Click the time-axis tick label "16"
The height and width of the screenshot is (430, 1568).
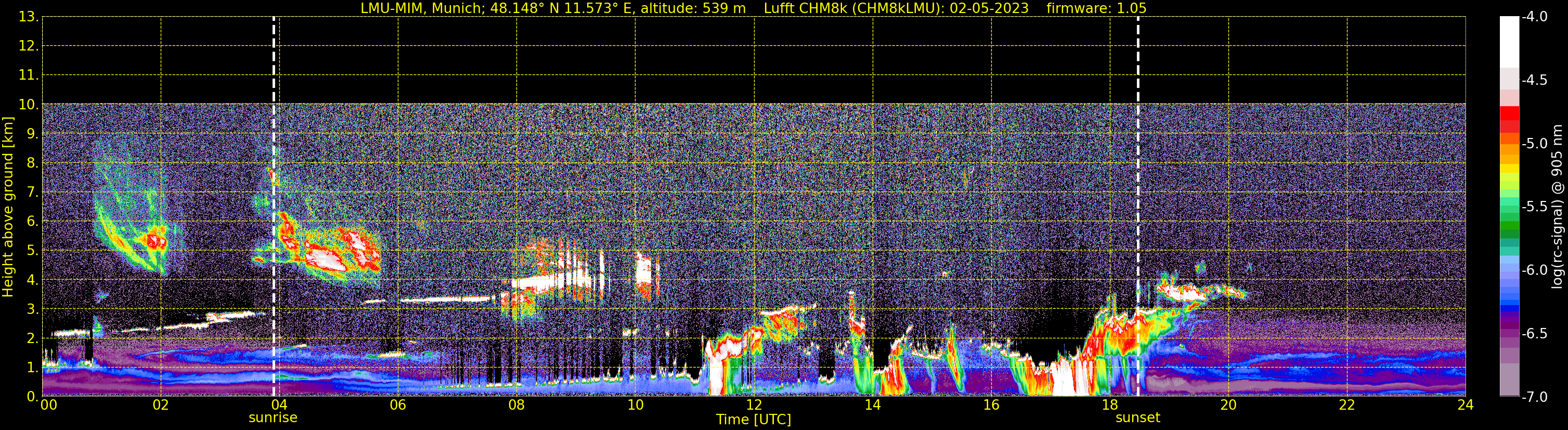tap(991, 406)
